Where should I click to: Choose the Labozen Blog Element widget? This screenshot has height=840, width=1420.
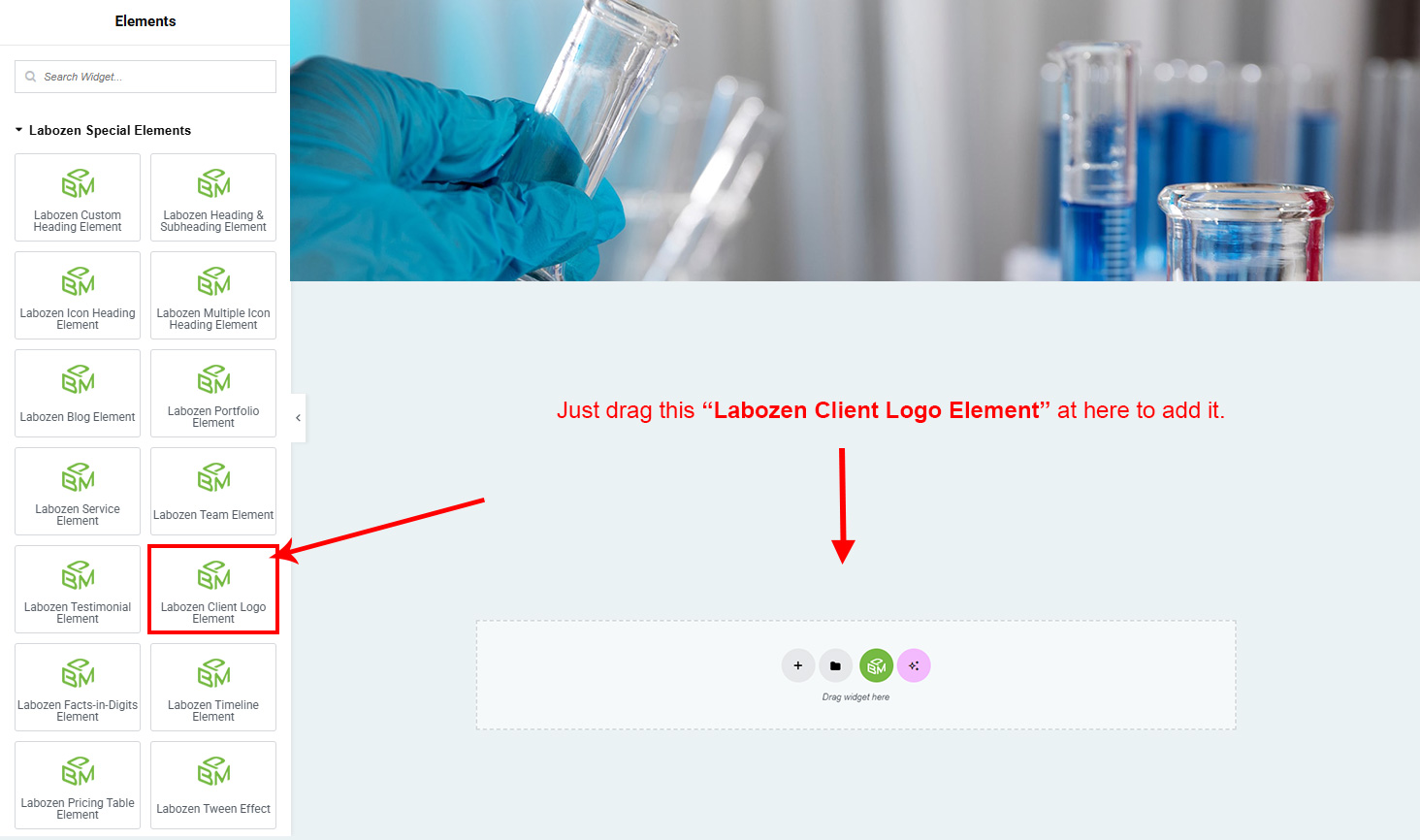78,394
